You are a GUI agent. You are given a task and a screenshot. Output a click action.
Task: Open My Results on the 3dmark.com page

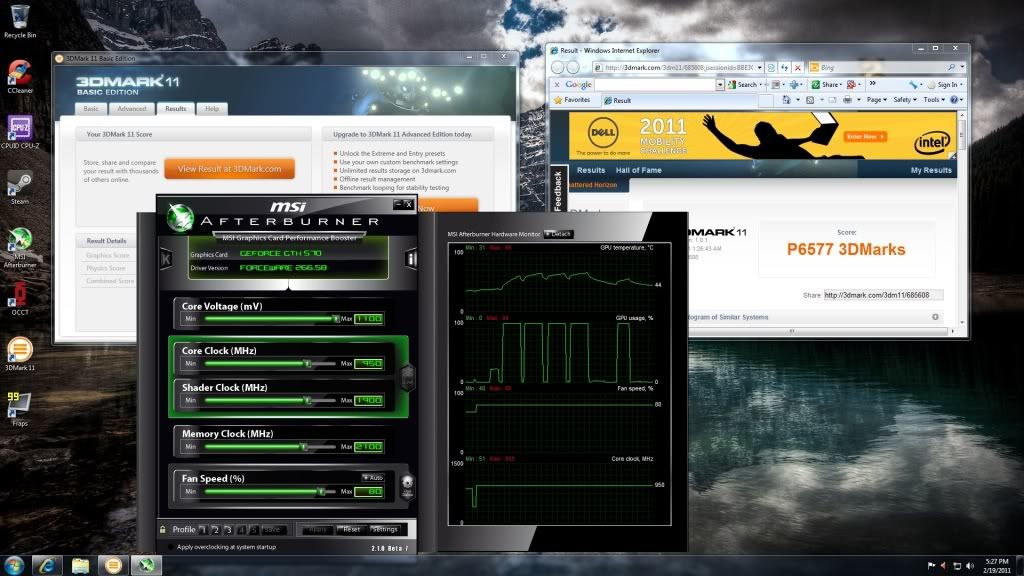[931, 170]
